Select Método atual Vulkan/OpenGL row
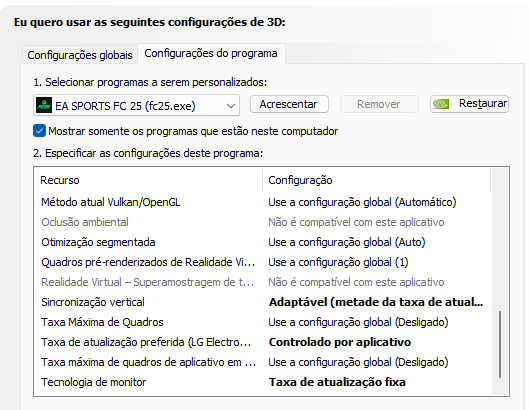The height and width of the screenshot is (410, 529). [262, 202]
